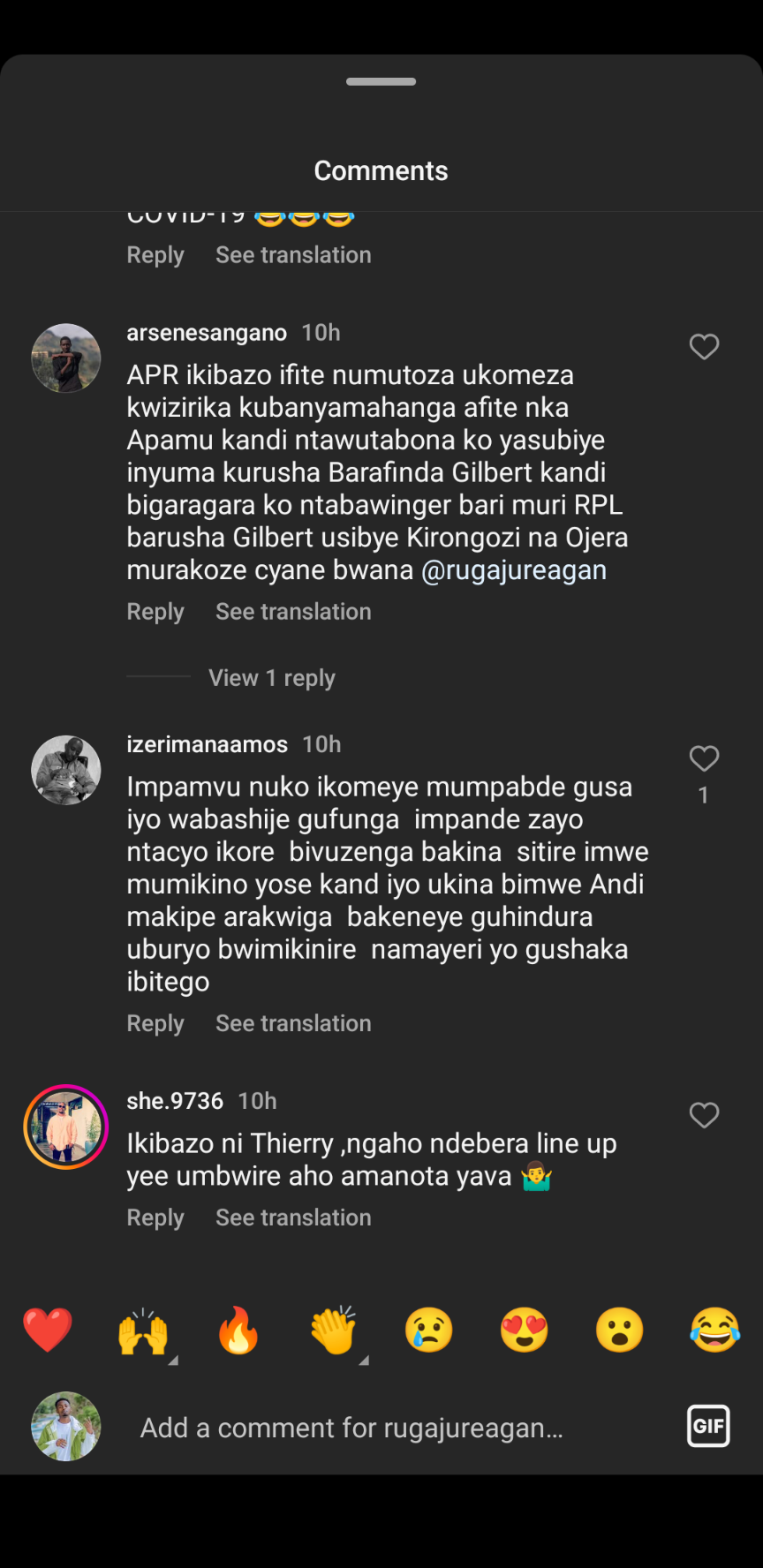Toggle the like heart on she.9736's comment
The height and width of the screenshot is (1568, 763).
click(704, 1115)
